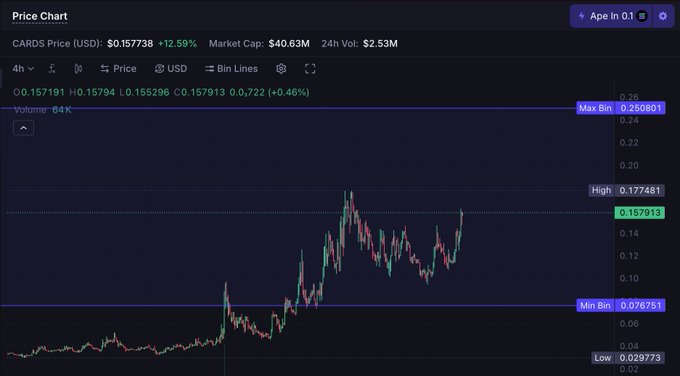This screenshot has height=376, width=680.
Task: Click the 24h Vol $2.53M value
Action: [x=380, y=43]
